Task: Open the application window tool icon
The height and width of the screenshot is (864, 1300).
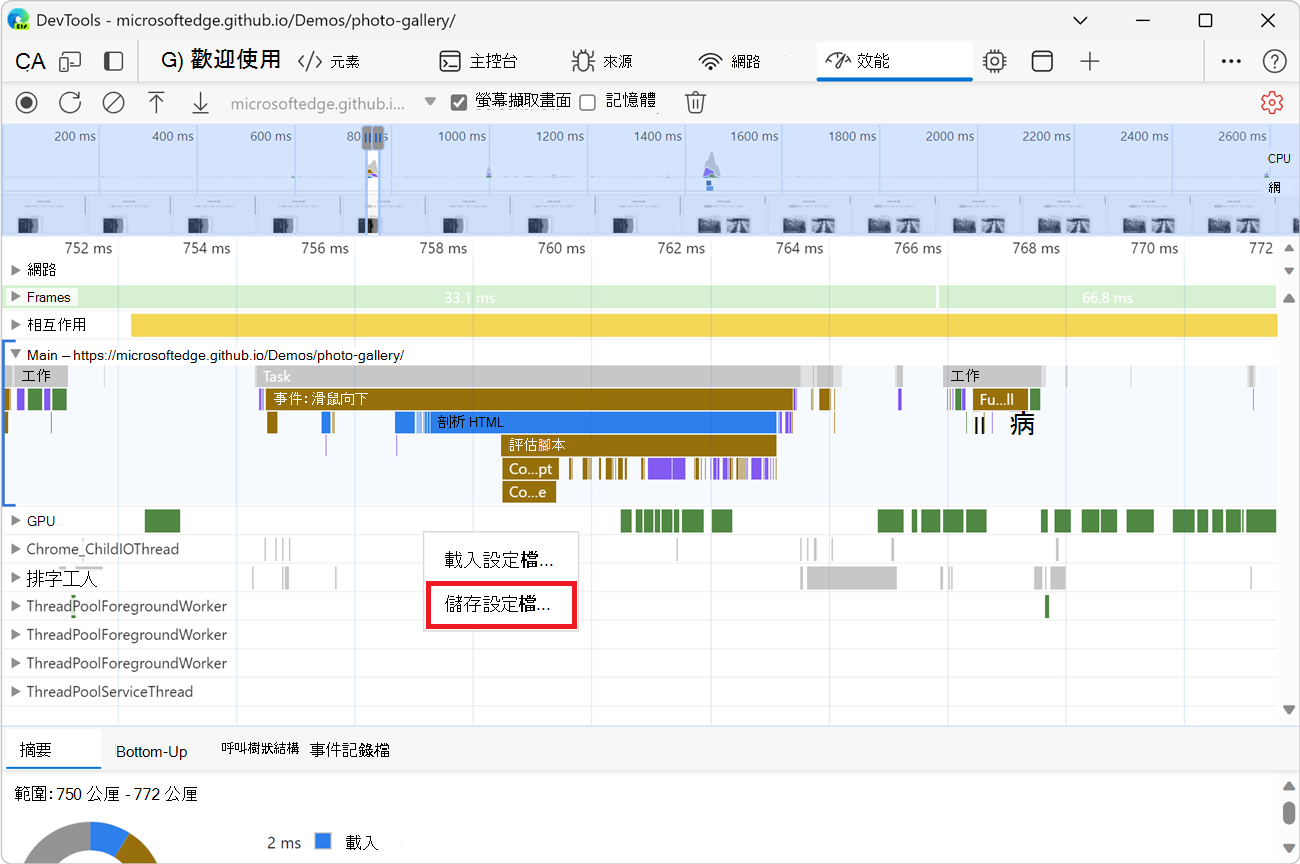Action: 1042,62
